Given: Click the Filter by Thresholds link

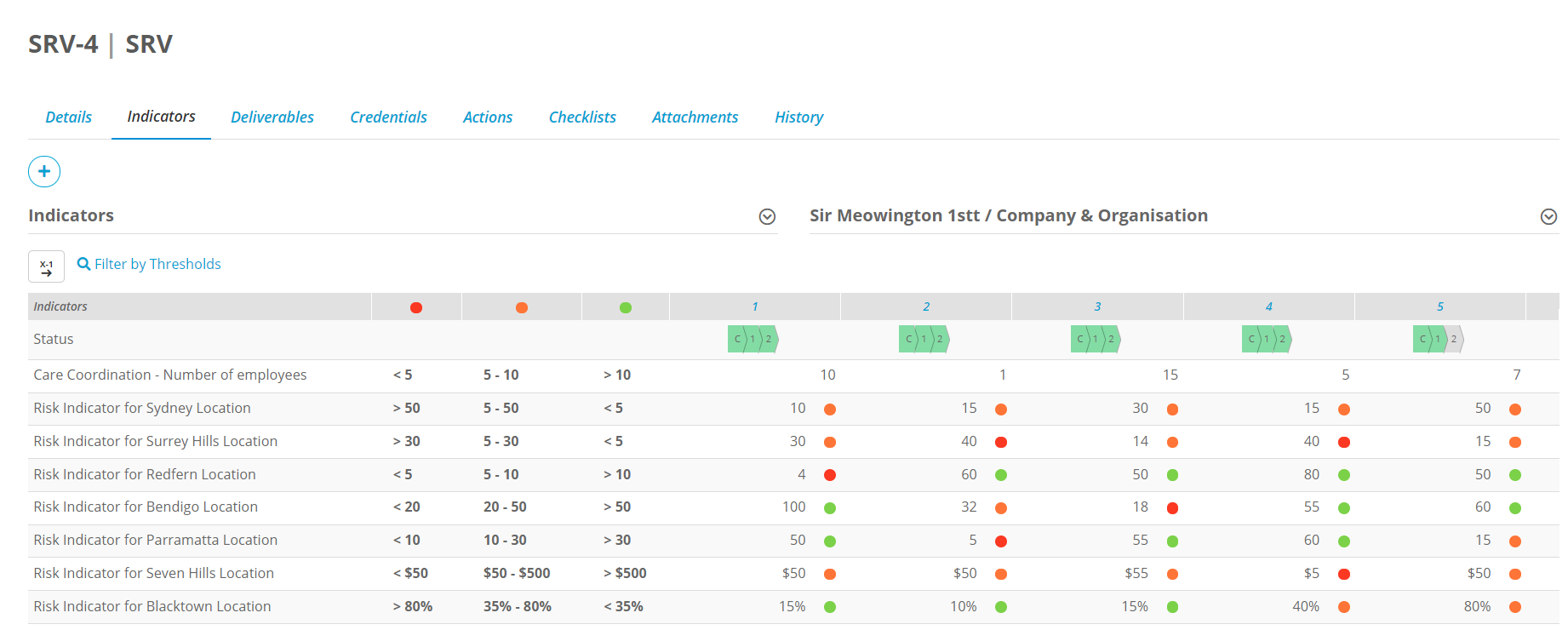Looking at the screenshot, I should point(157,264).
